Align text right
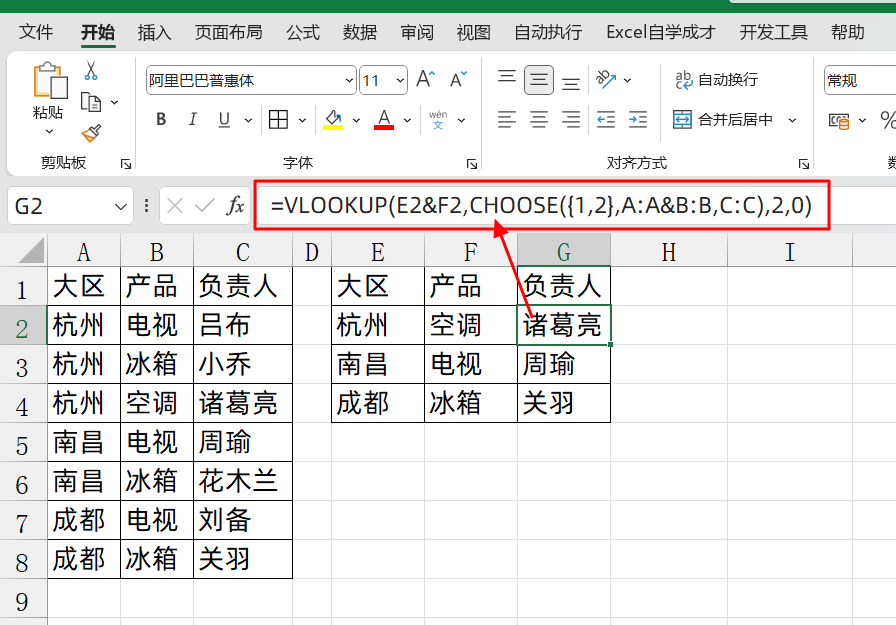Image resolution: width=896 pixels, height=625 pixels. coord(570,120)
